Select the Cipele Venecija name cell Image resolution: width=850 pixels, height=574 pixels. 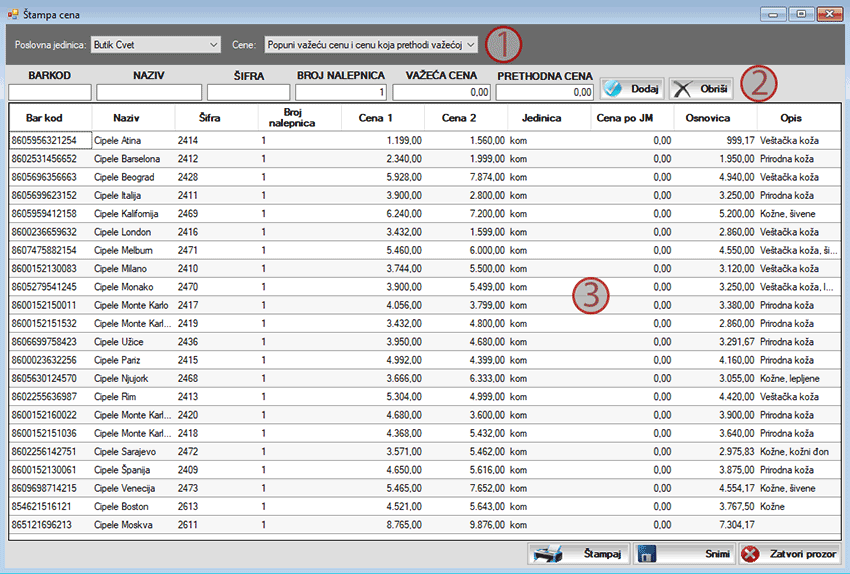pyautogui.click(x=133, y=488)
